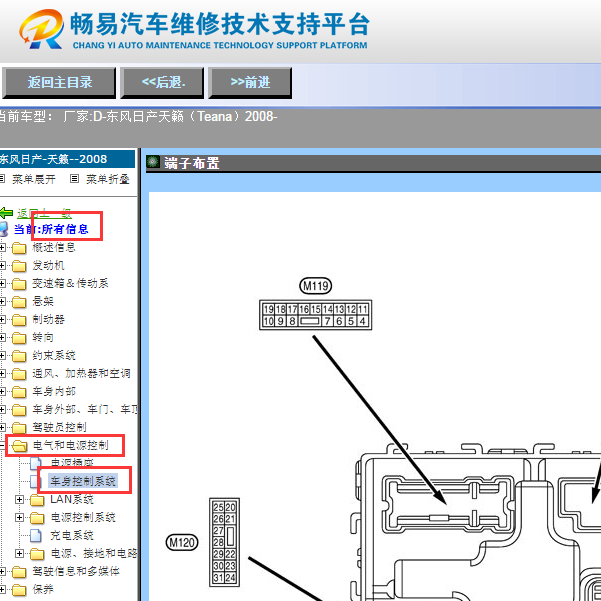Viewport: 601px width, 601px height.
Task: Click the 端子布置 header icon
Action: (x=153, y=162)
